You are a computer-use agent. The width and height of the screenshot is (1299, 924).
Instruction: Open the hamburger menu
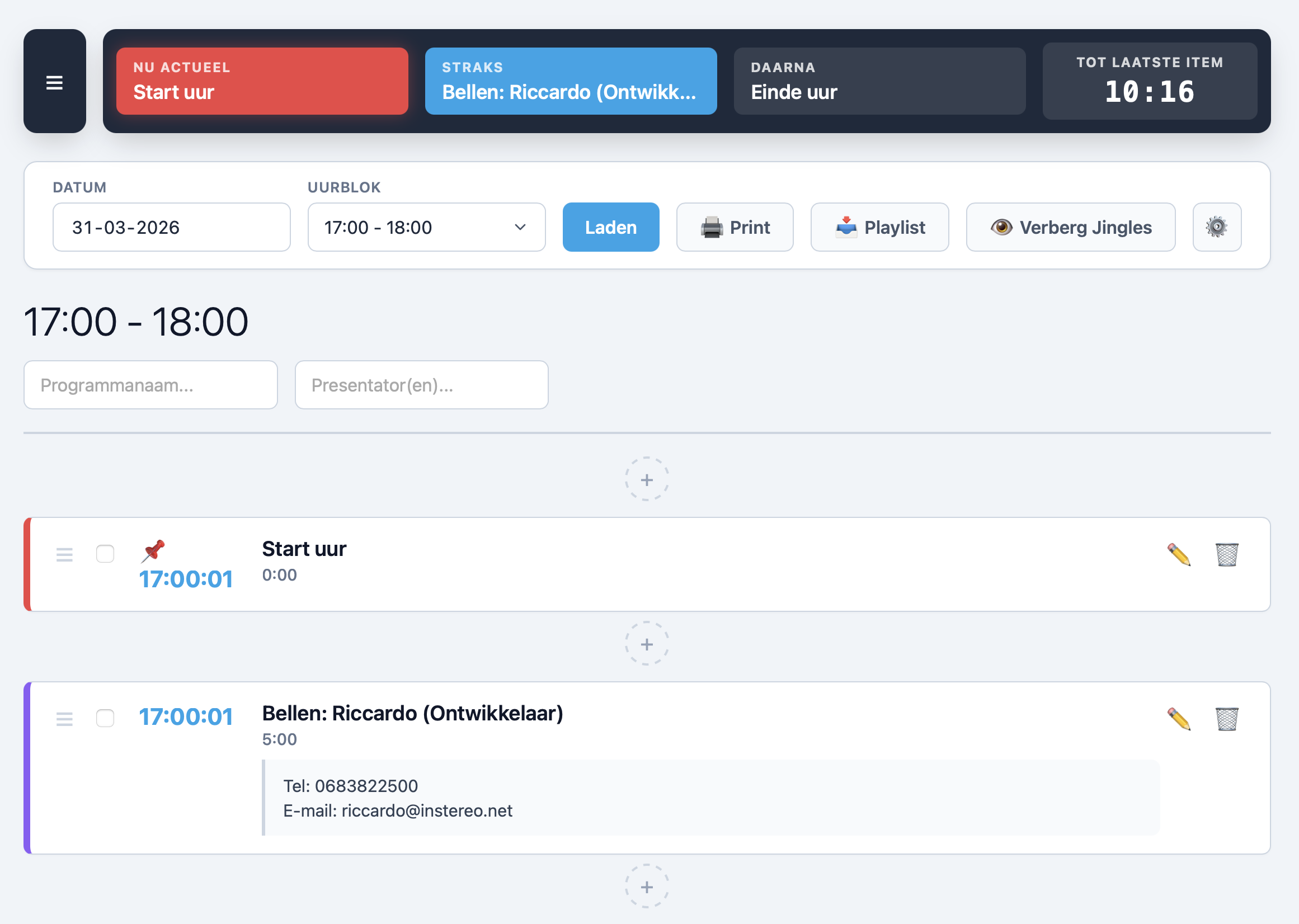click(x=55, y=82)
